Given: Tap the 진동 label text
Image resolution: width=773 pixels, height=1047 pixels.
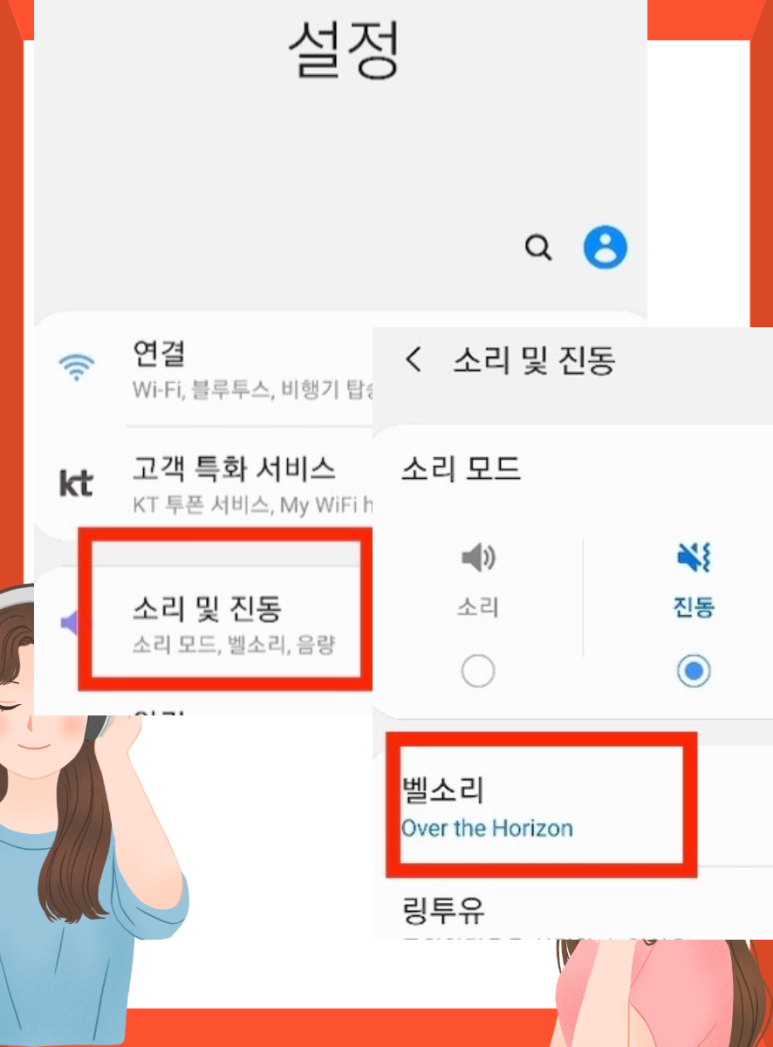Looking at the screenshot, I should (694, 607).
